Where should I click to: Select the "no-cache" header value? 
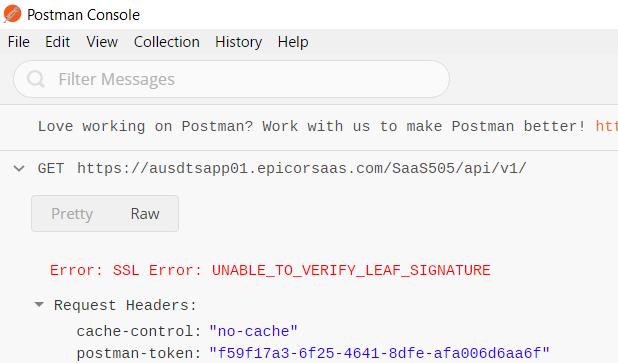(x=253, y=331)
